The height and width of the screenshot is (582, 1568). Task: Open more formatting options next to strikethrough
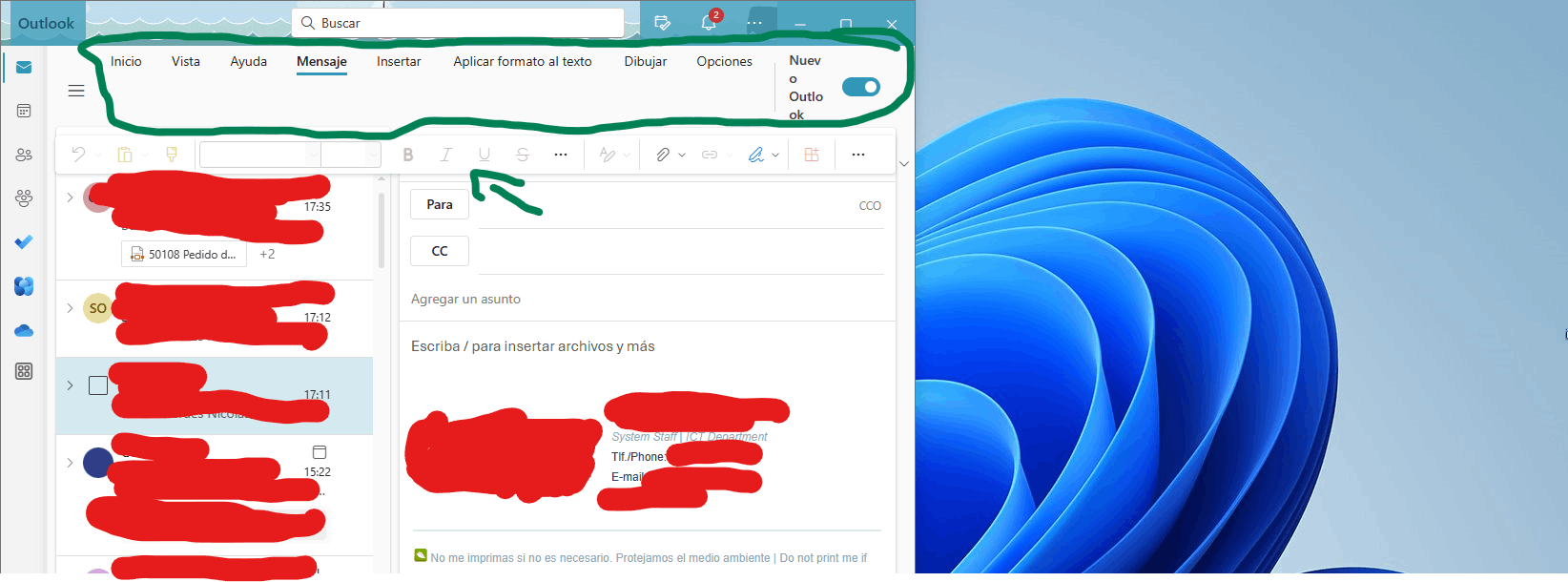point(561,155)
